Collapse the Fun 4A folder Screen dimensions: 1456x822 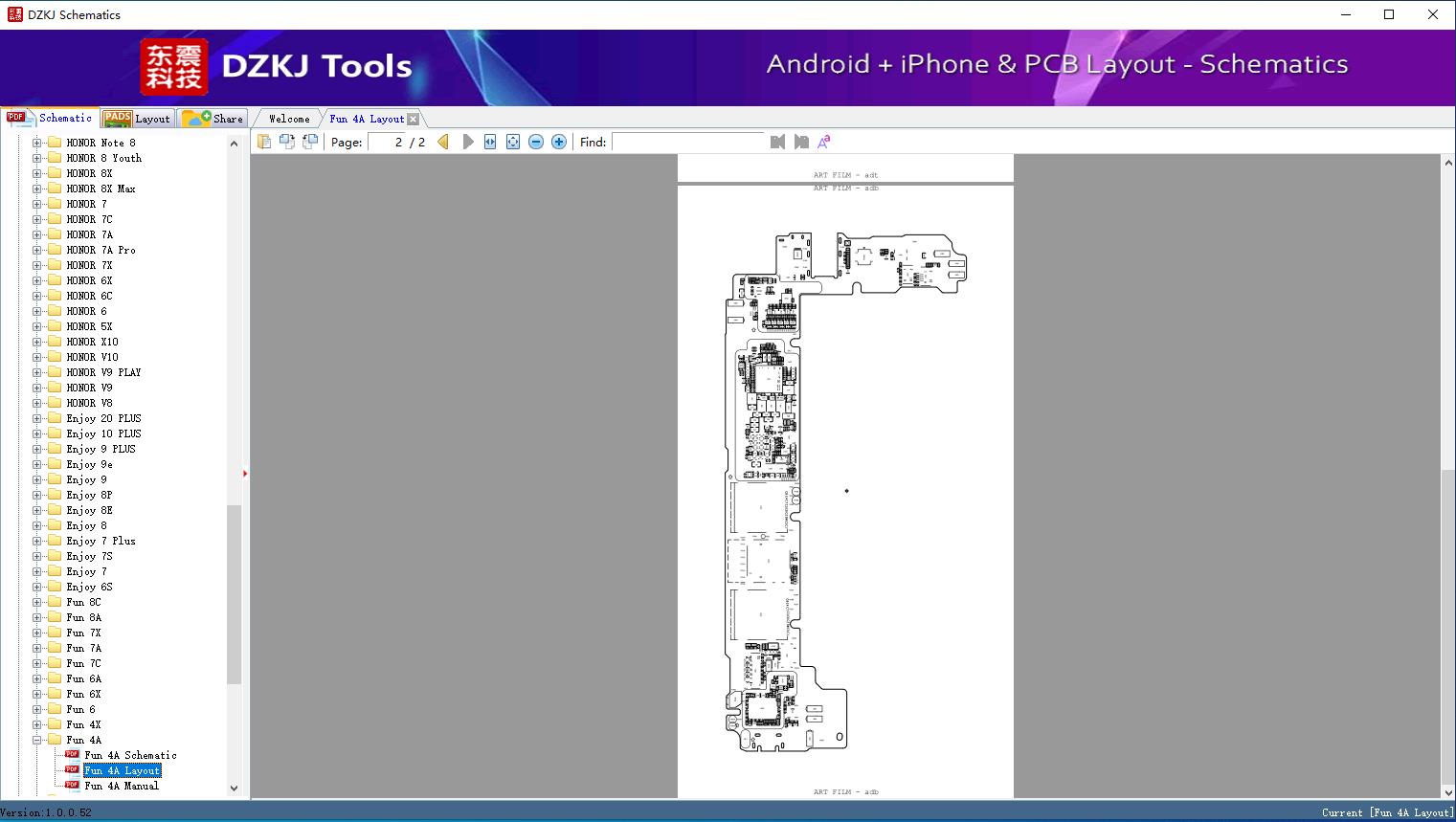point(37,740)
